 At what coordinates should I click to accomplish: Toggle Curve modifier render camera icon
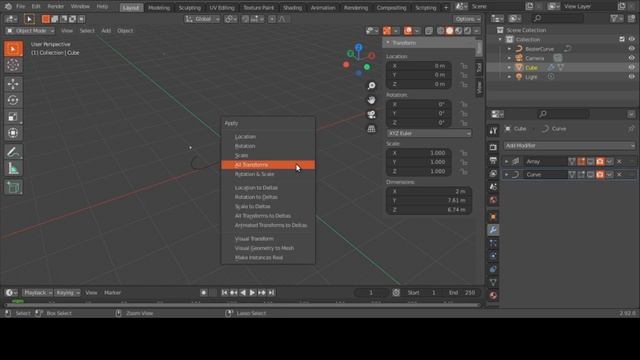[600, 175]
